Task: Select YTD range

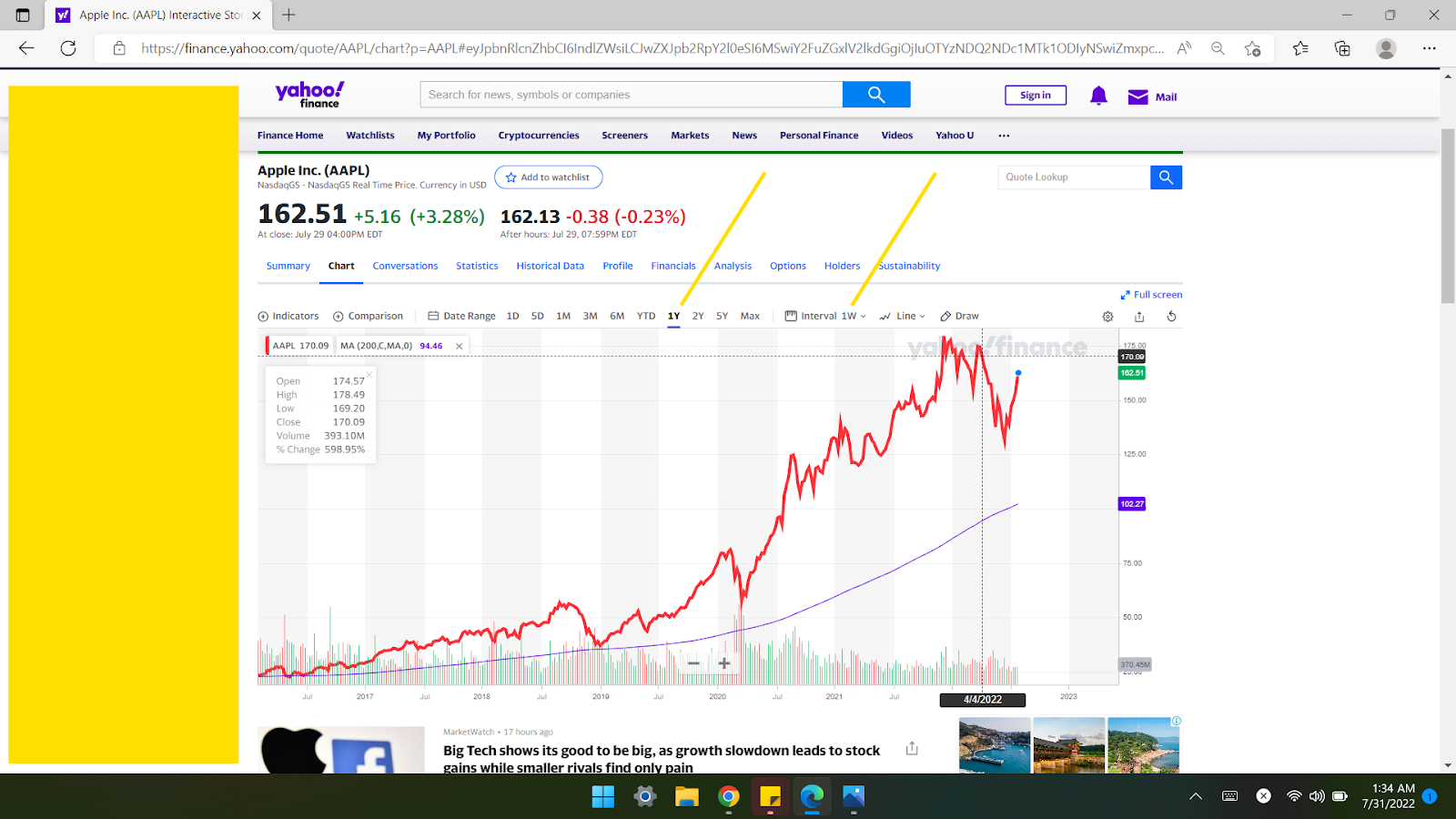Action: (x=646, y=317)
